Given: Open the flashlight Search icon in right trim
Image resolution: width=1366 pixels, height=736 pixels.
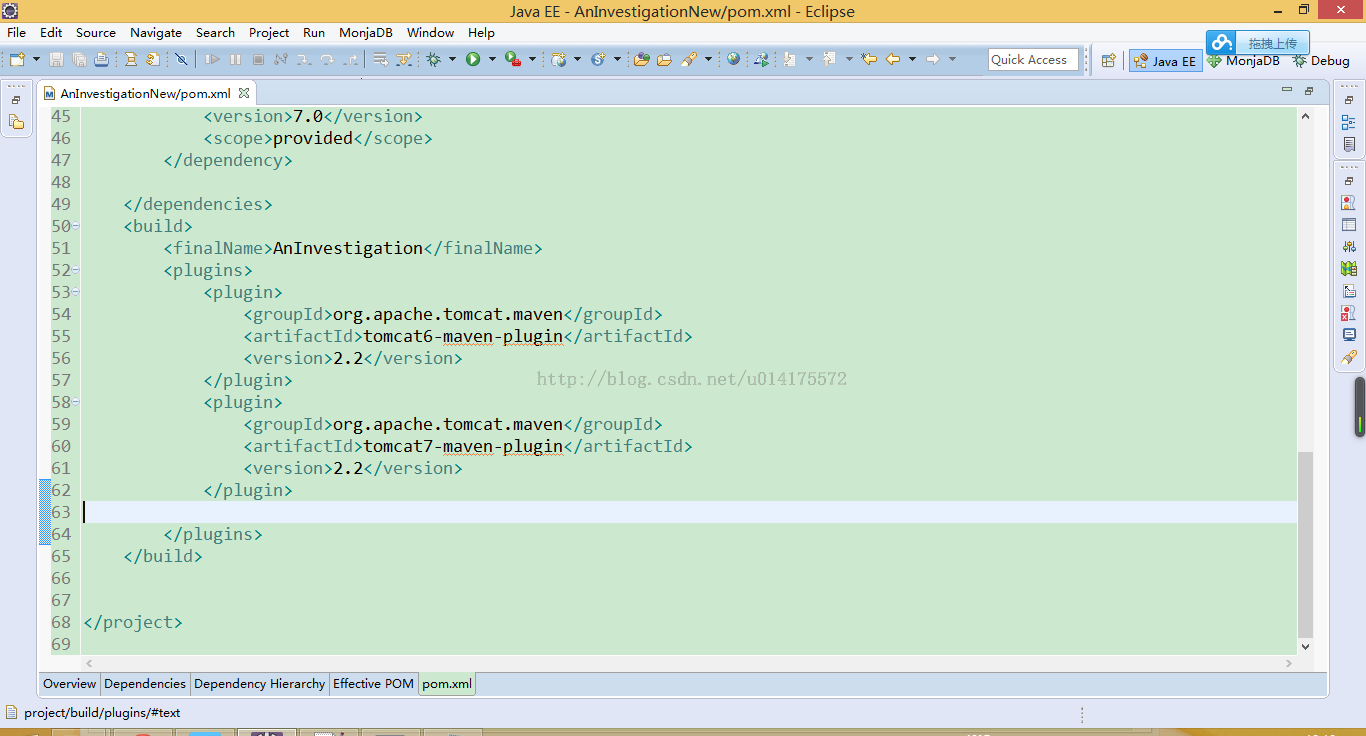Looking at the screenshot, I should tap(1349, 357).
